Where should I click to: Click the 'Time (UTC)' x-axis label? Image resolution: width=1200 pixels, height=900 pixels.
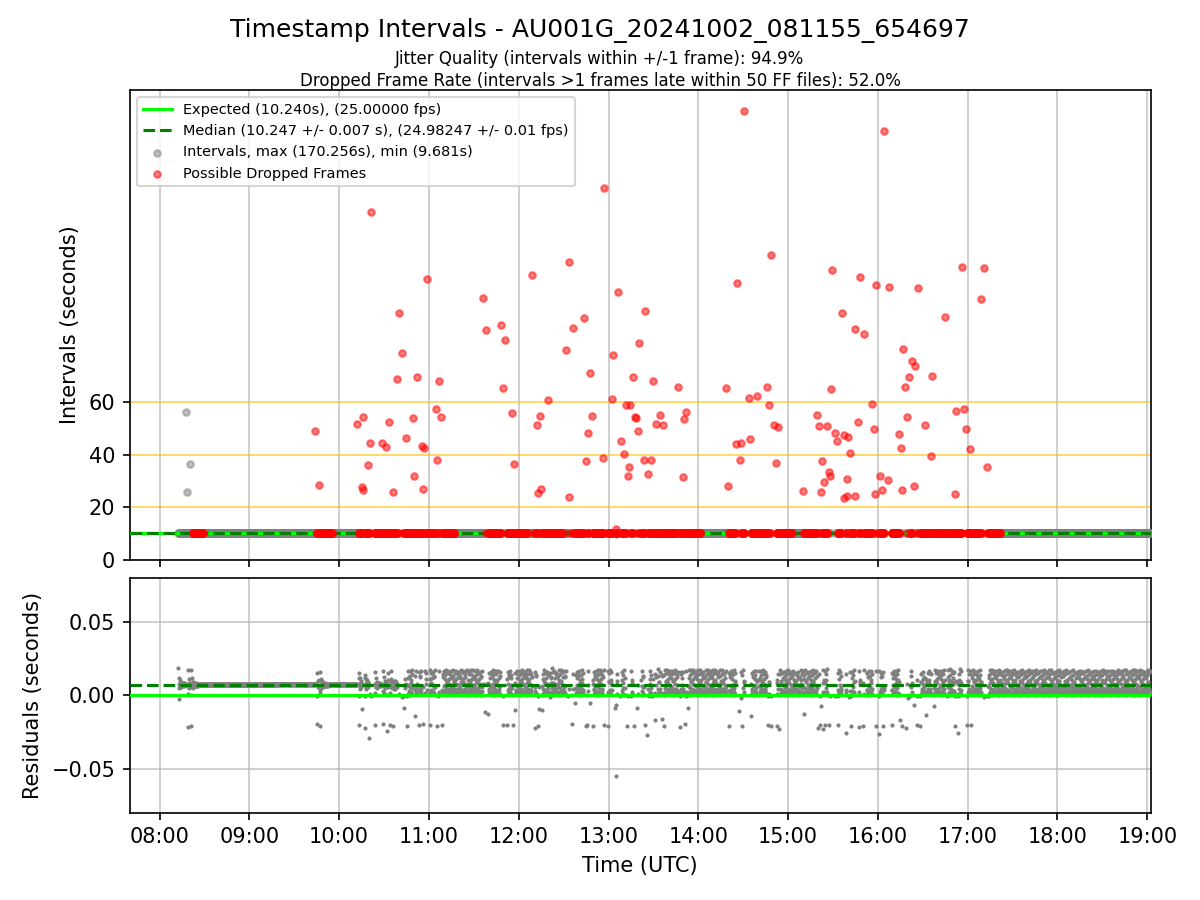point(640,865)
